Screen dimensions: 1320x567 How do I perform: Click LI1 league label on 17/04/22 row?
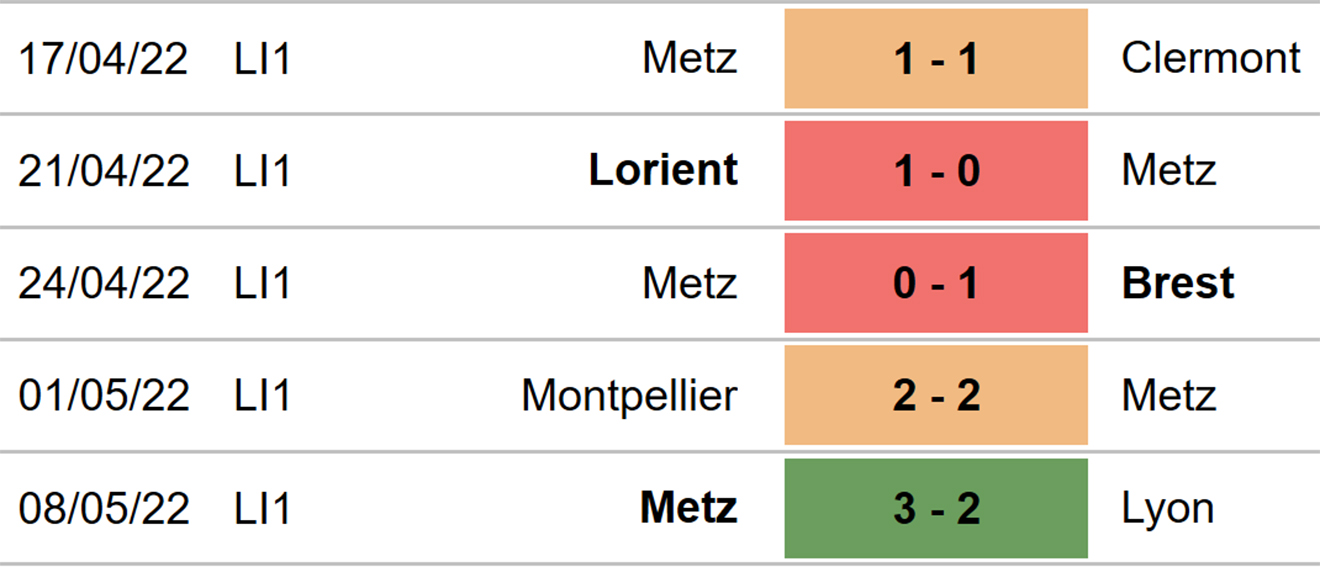263,59
